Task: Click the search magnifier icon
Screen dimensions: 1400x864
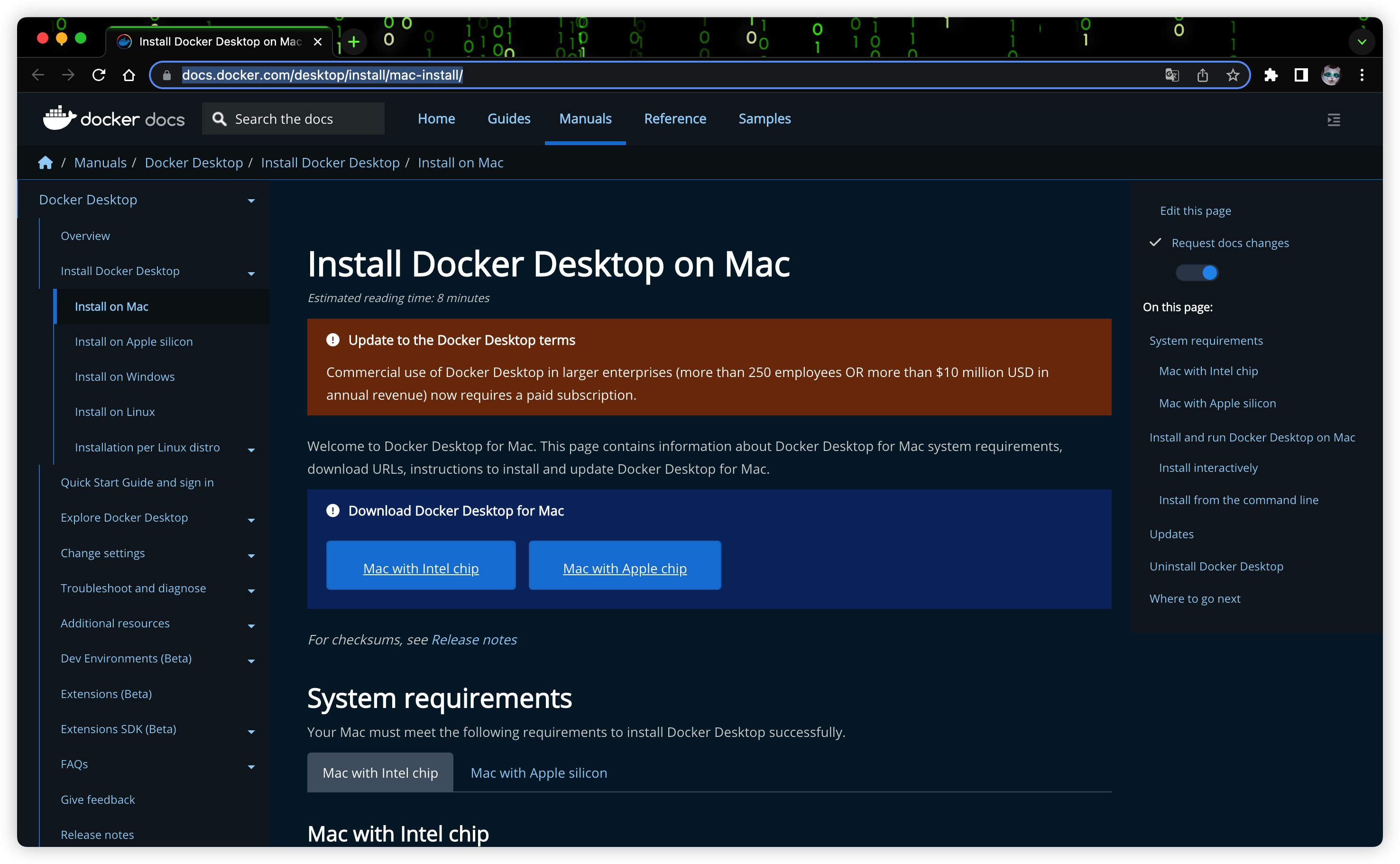Action: (x=219, y=119)
